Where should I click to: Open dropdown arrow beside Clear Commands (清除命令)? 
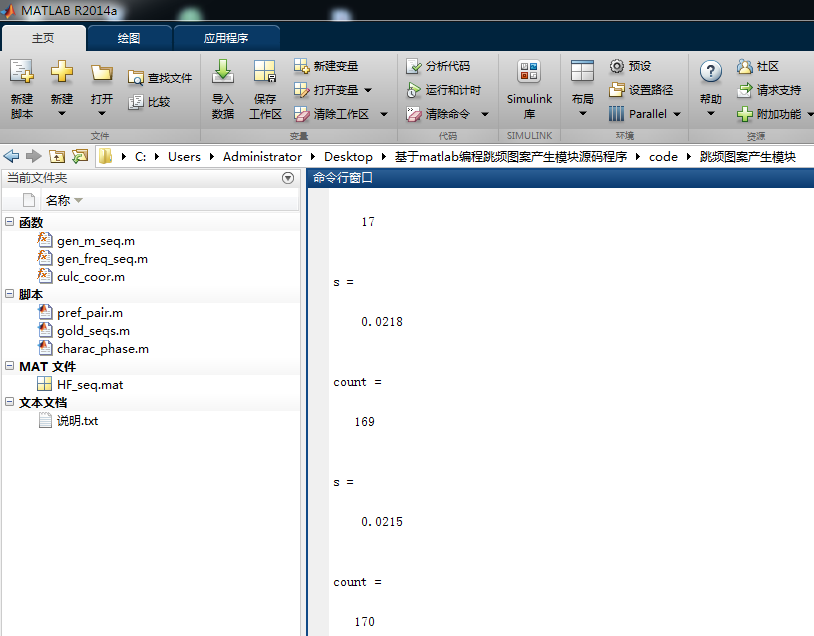pyautogui.click(x=484, y=114)
